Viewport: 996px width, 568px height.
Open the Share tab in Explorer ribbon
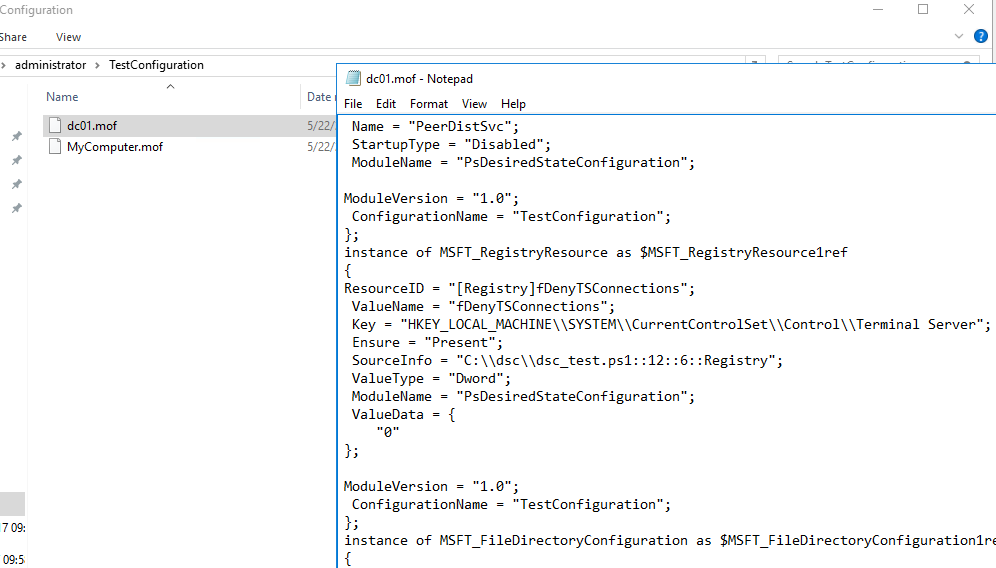(x=13, y=37)
